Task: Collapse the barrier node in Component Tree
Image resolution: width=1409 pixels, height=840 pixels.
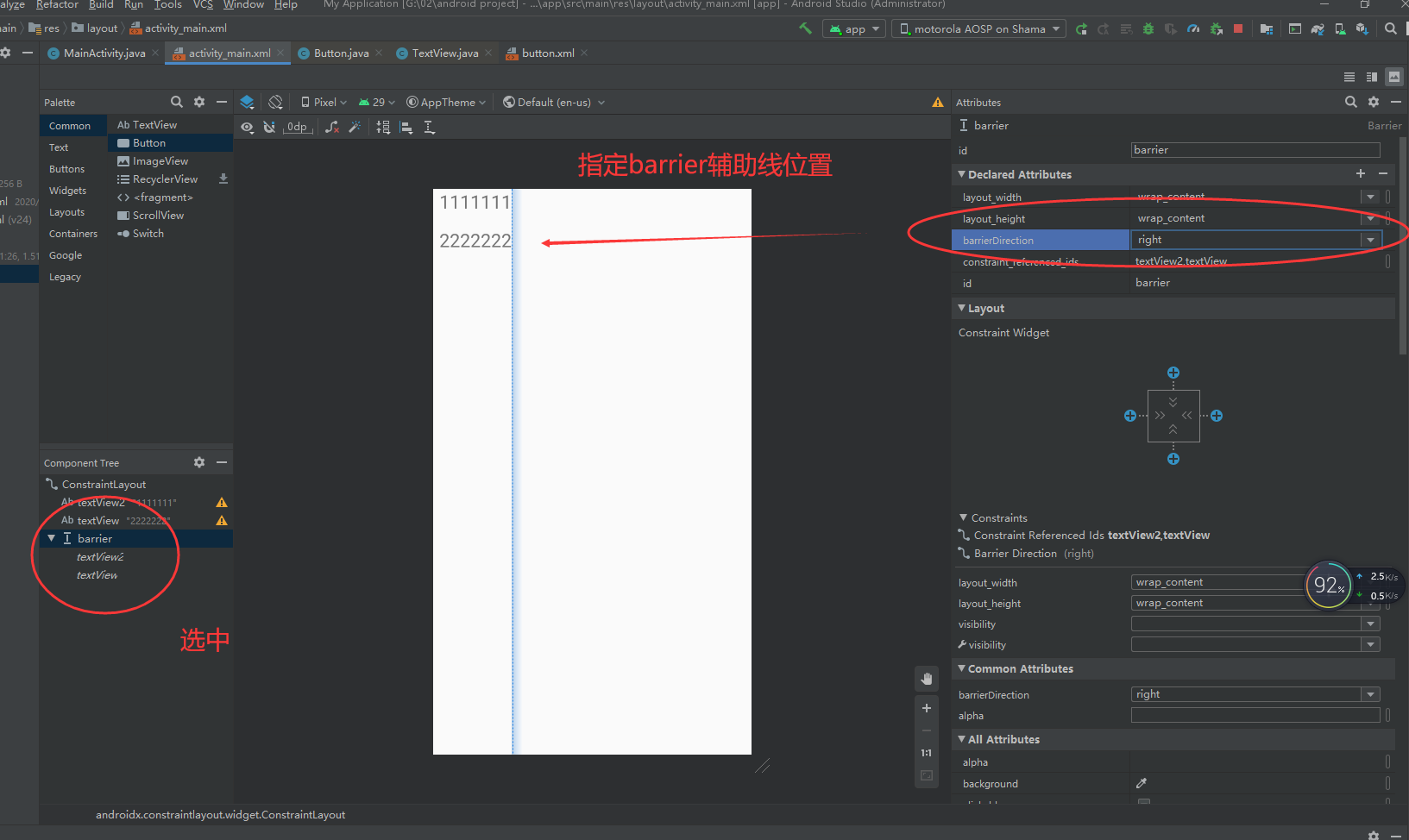Action: coord(52,537)
